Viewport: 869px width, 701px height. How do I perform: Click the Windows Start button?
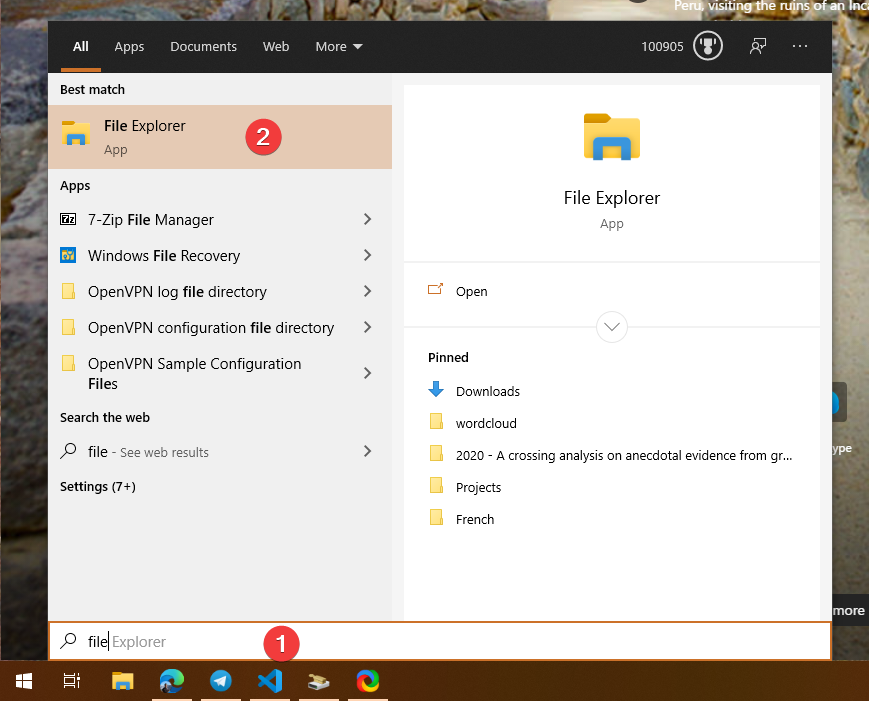(x=24, y=681)
